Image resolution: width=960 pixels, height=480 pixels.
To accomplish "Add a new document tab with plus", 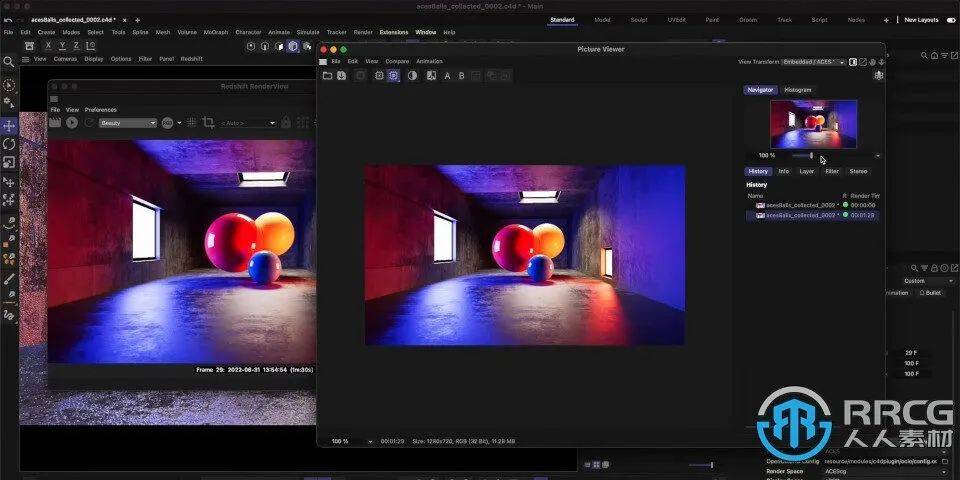I will pos(138,20).
